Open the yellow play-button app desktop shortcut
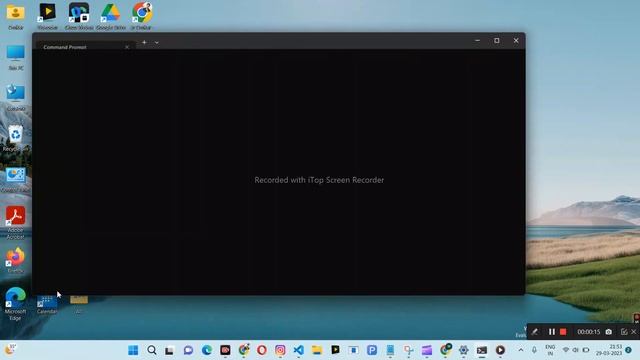The image size is (640, 360). pyautogui.click(x=47, y=16)
